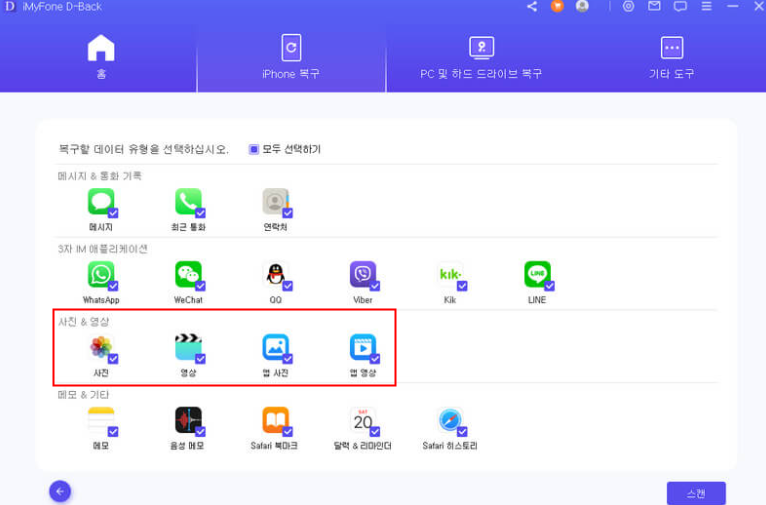Select the 앱 영상 icon
Viewport: 766px width, 505px height.
point(362,347)
